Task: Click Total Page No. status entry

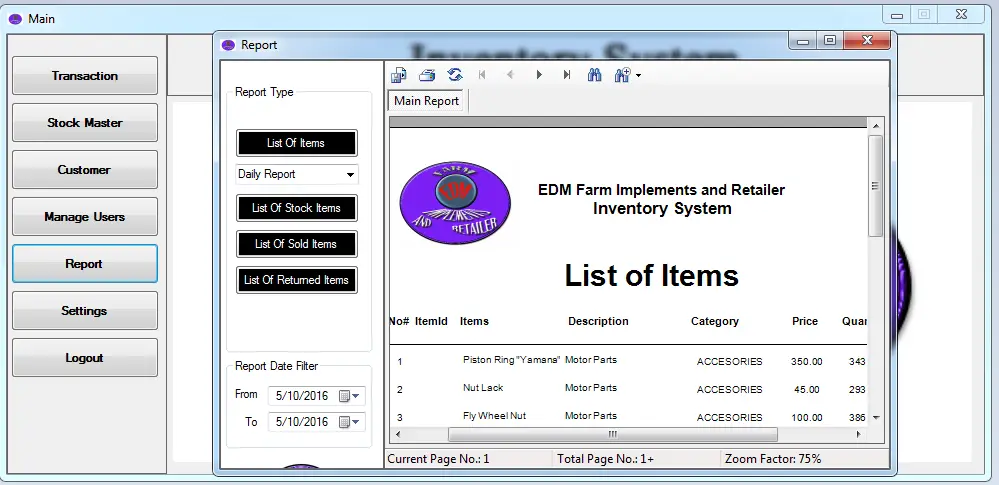Action: click(x=605, y=459)
